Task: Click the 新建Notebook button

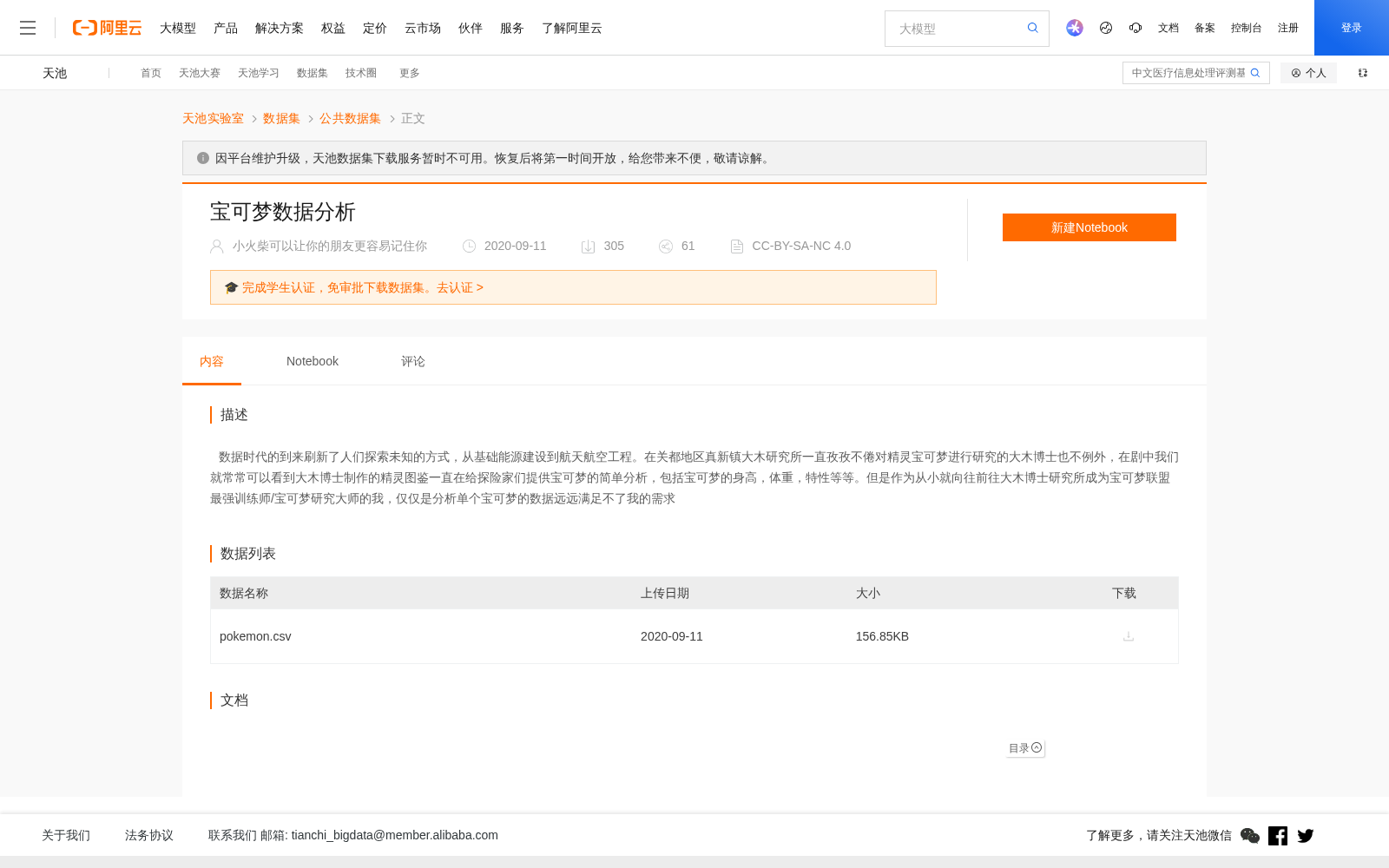Action: 1089,227
